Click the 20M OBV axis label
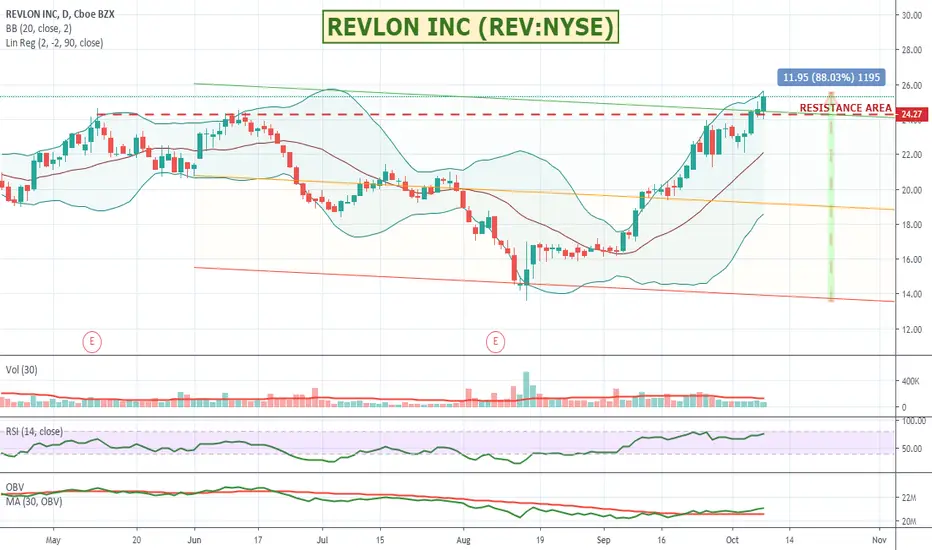 point(909,521)
